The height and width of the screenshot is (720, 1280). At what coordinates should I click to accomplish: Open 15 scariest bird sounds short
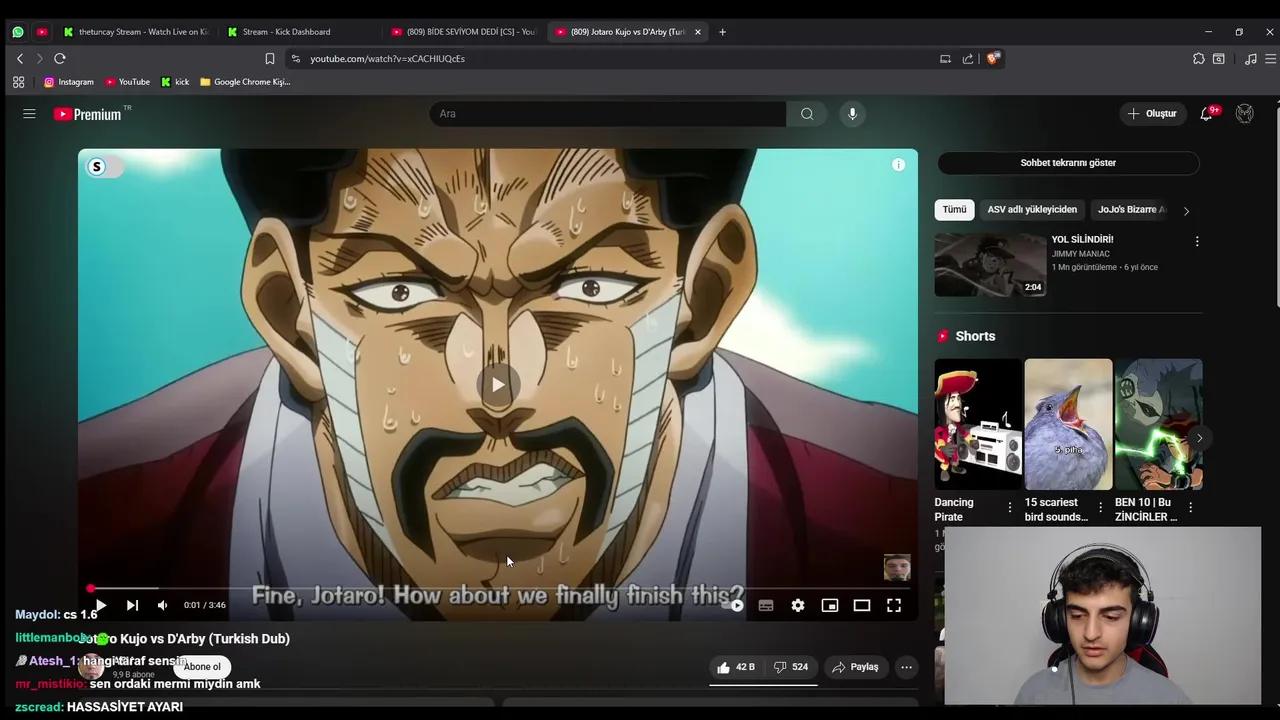click(1068, 424)
